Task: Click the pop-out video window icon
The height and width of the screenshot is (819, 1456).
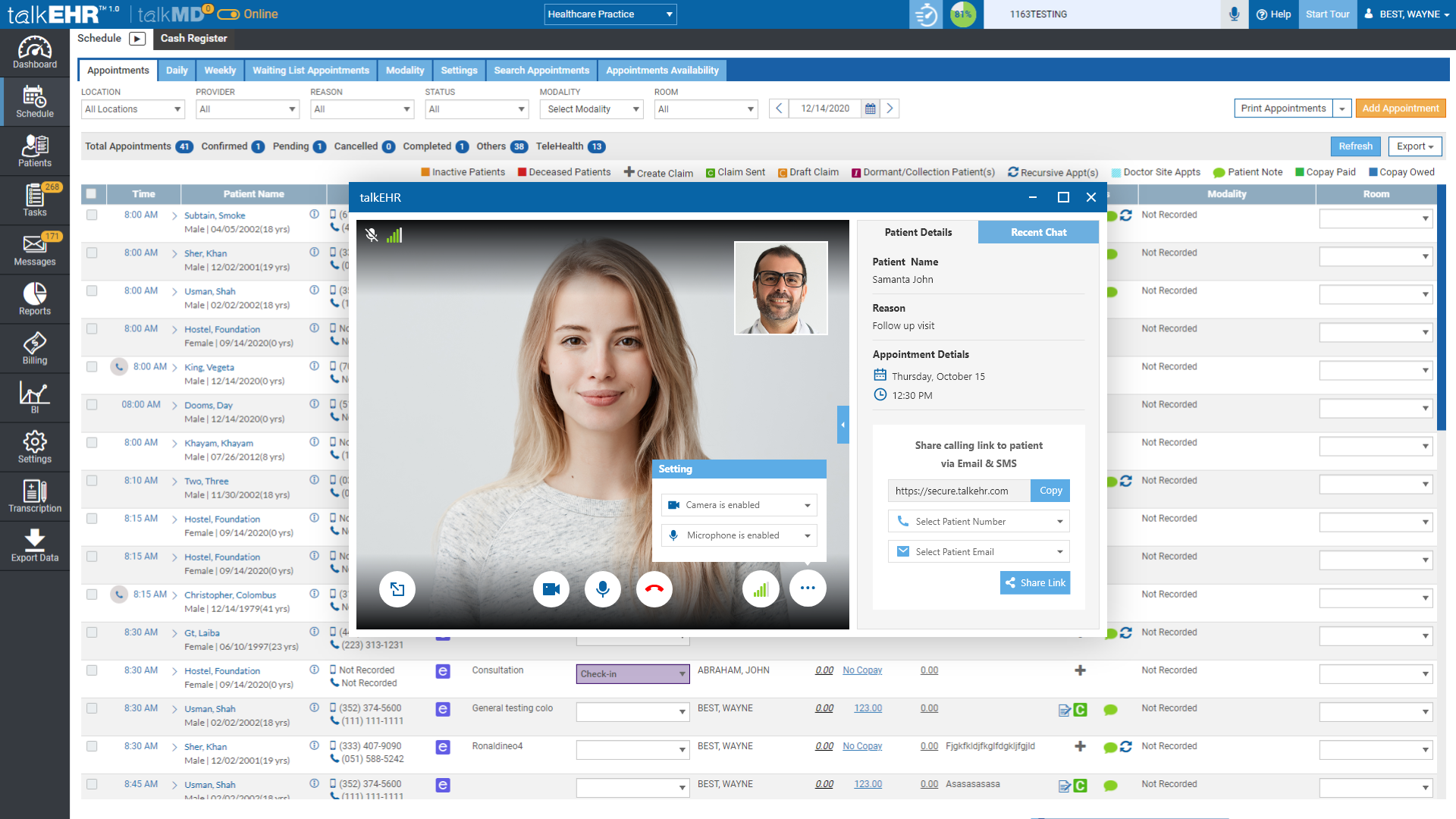Action: click(397, 589)
